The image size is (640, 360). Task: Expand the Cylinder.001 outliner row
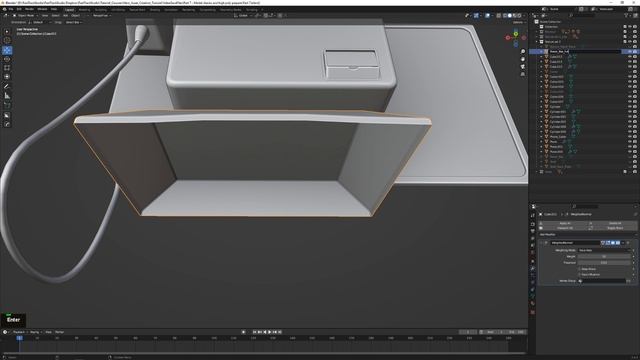coord(542,111)
